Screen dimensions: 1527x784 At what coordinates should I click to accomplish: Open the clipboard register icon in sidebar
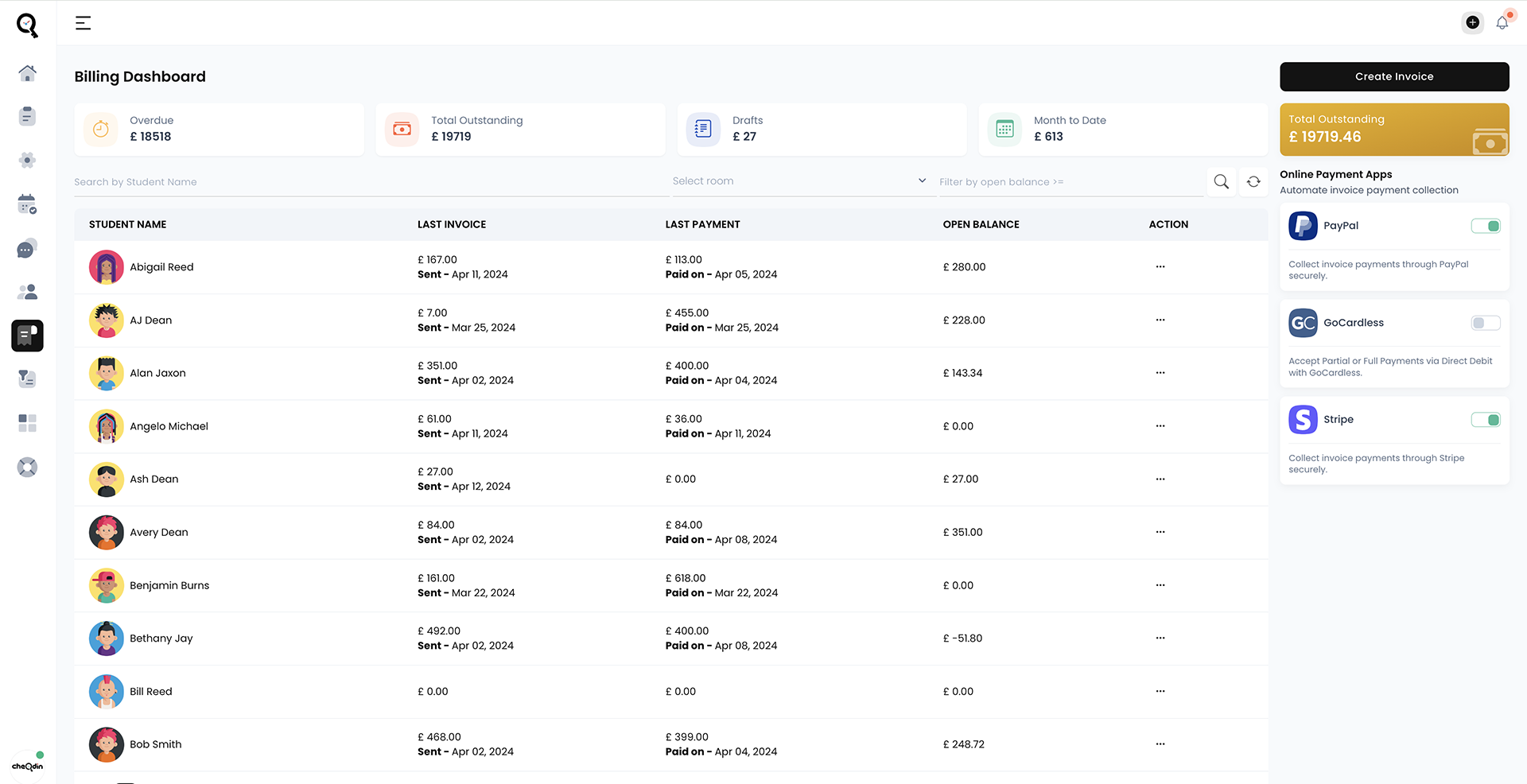point(27,116)
